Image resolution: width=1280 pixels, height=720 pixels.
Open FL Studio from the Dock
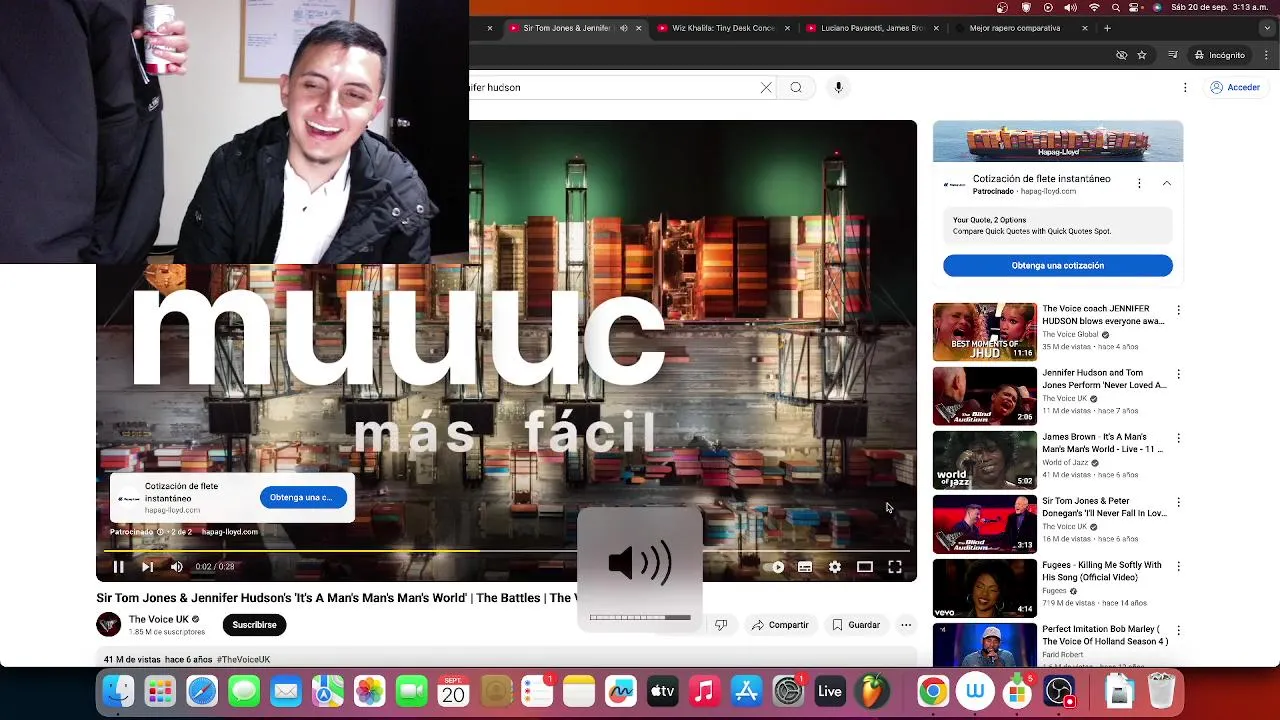[872, 691]
